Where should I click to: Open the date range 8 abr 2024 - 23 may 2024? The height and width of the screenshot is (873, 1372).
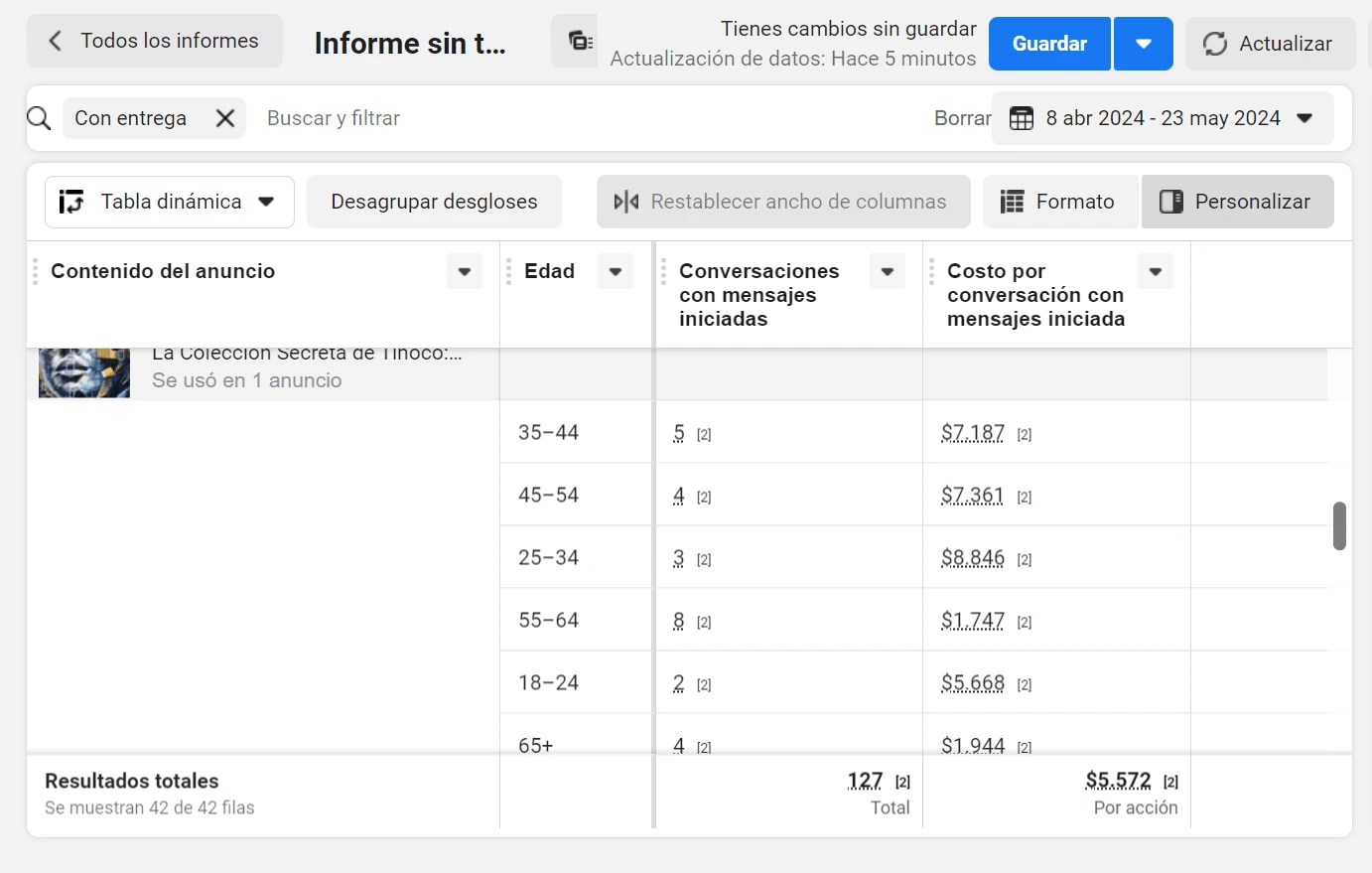1163,118
